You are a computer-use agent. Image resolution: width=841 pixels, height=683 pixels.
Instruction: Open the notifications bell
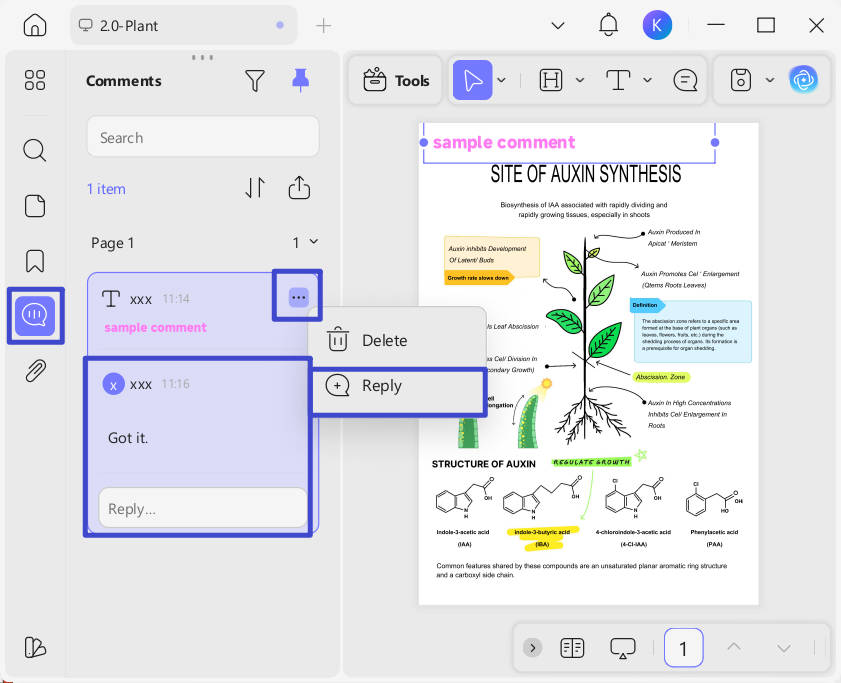[x=608, y=25]
